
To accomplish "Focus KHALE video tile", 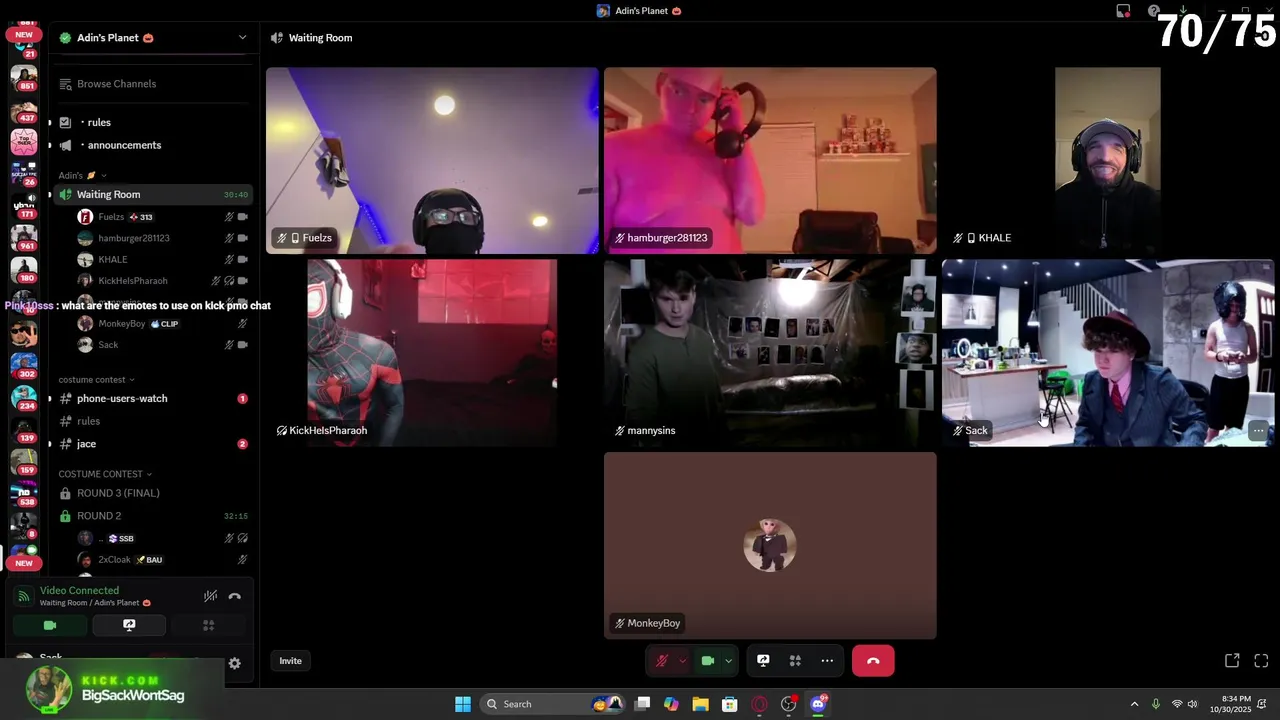I will (1108, 160).
